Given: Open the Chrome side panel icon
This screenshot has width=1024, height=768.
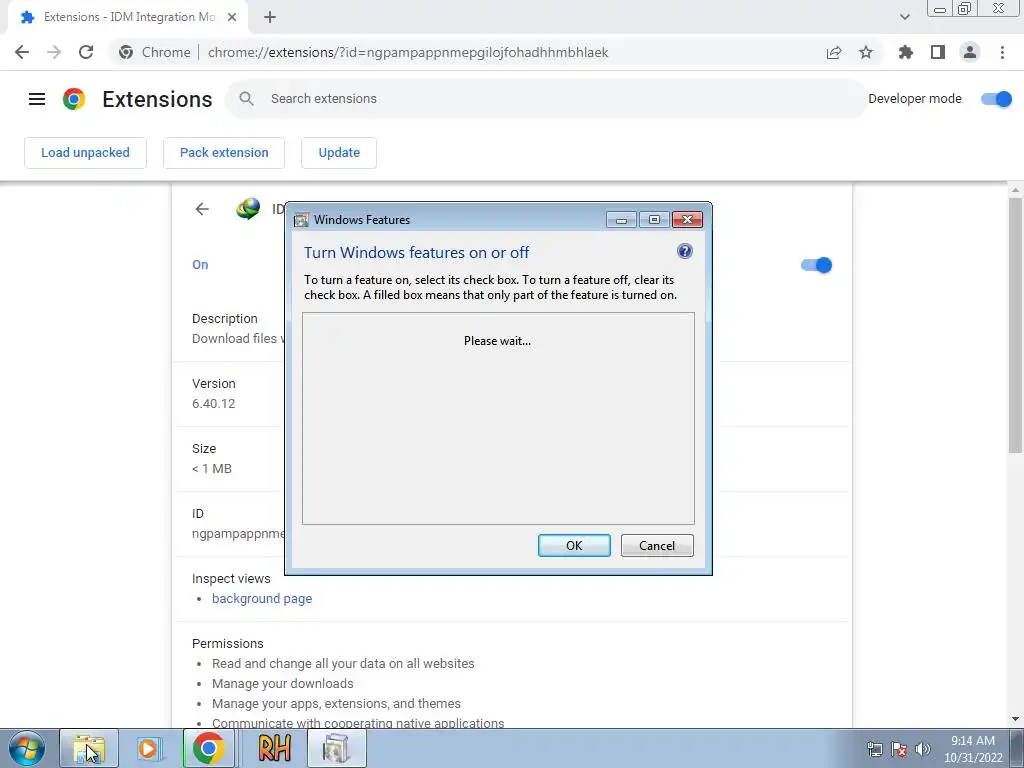Looking at the screenshot, I should (938, 52).
